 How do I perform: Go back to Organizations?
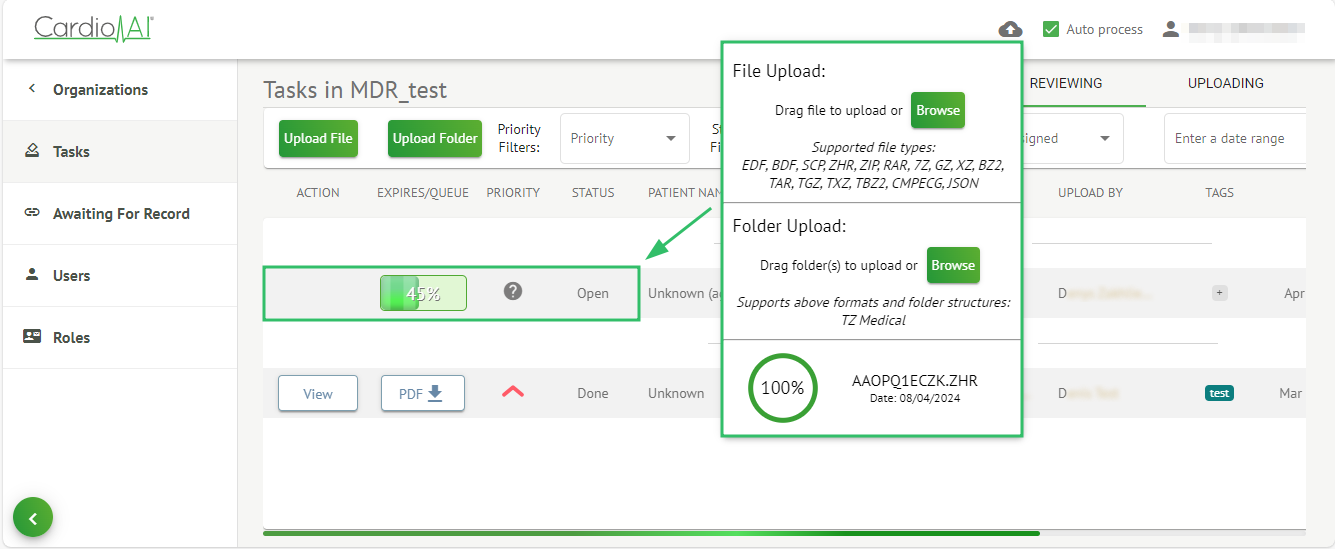[100, 90]
